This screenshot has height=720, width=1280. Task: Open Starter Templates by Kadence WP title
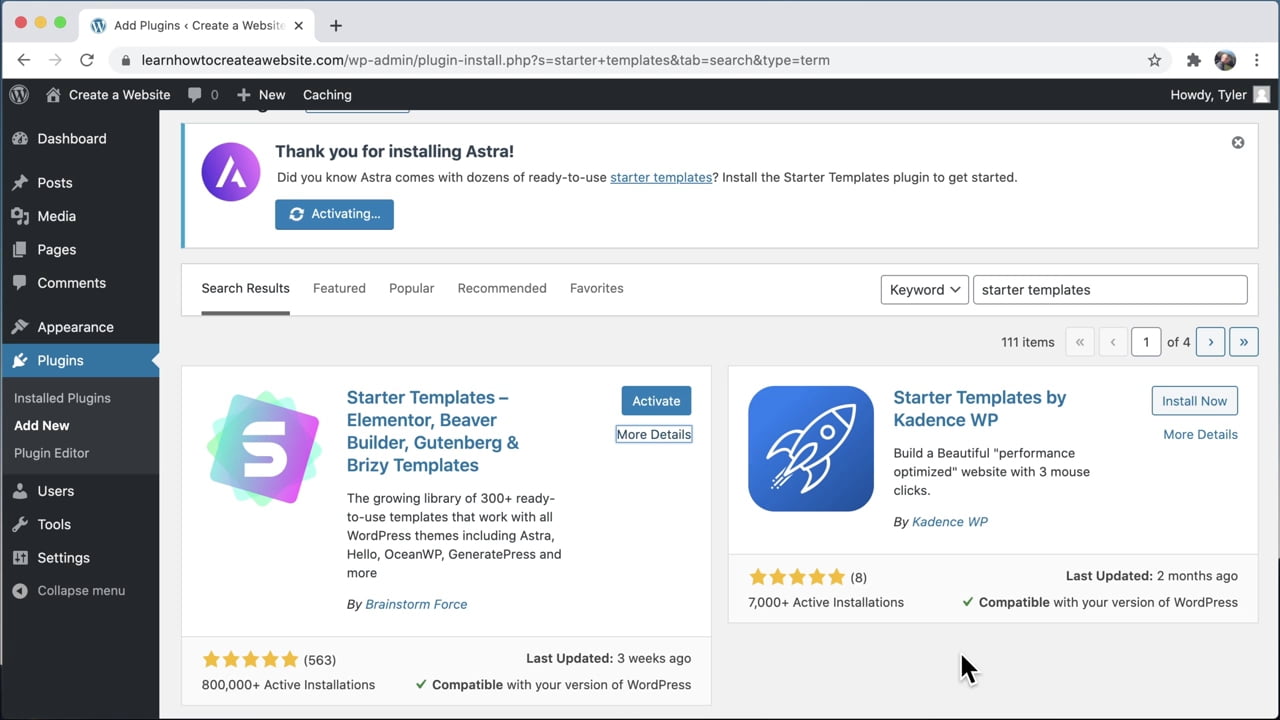[x=980, y=409]
